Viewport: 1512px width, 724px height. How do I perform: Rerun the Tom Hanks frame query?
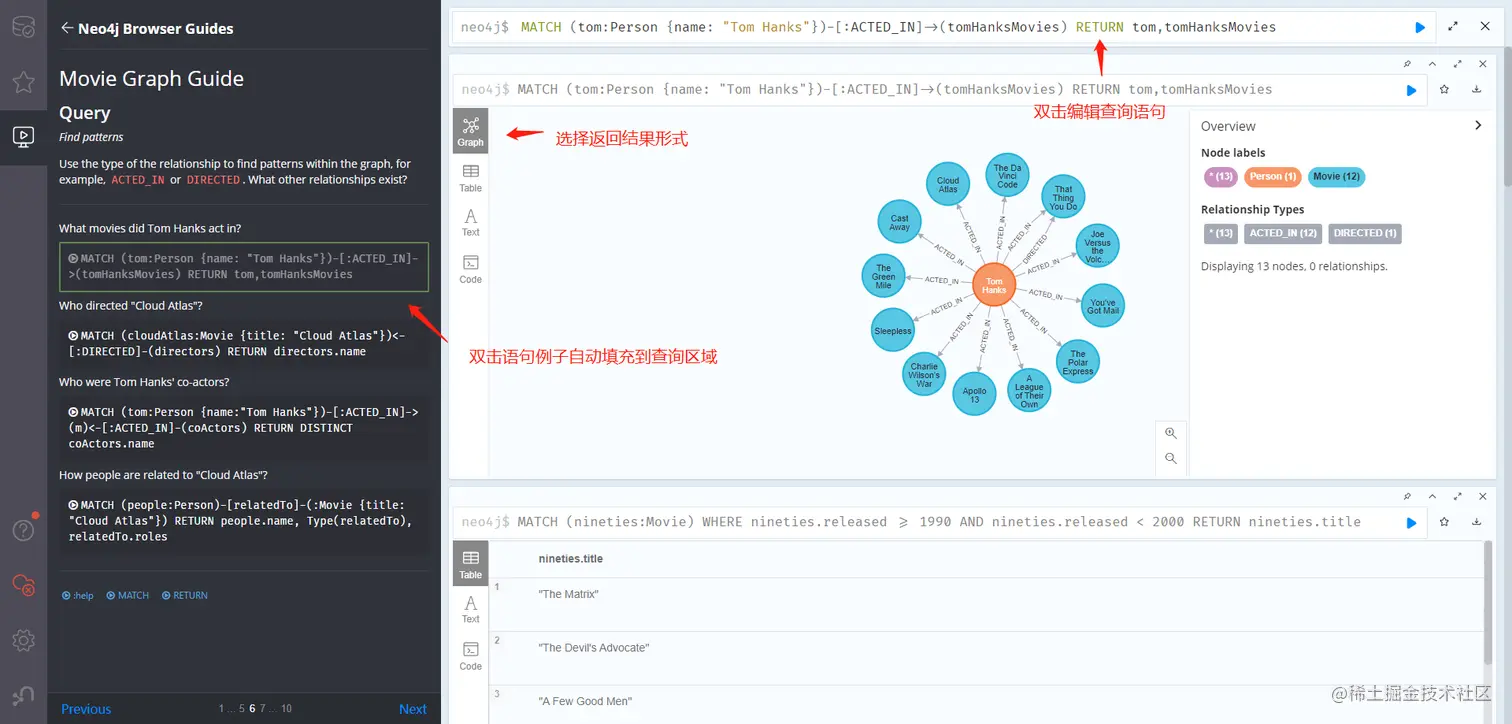(x=1411, y=90)
